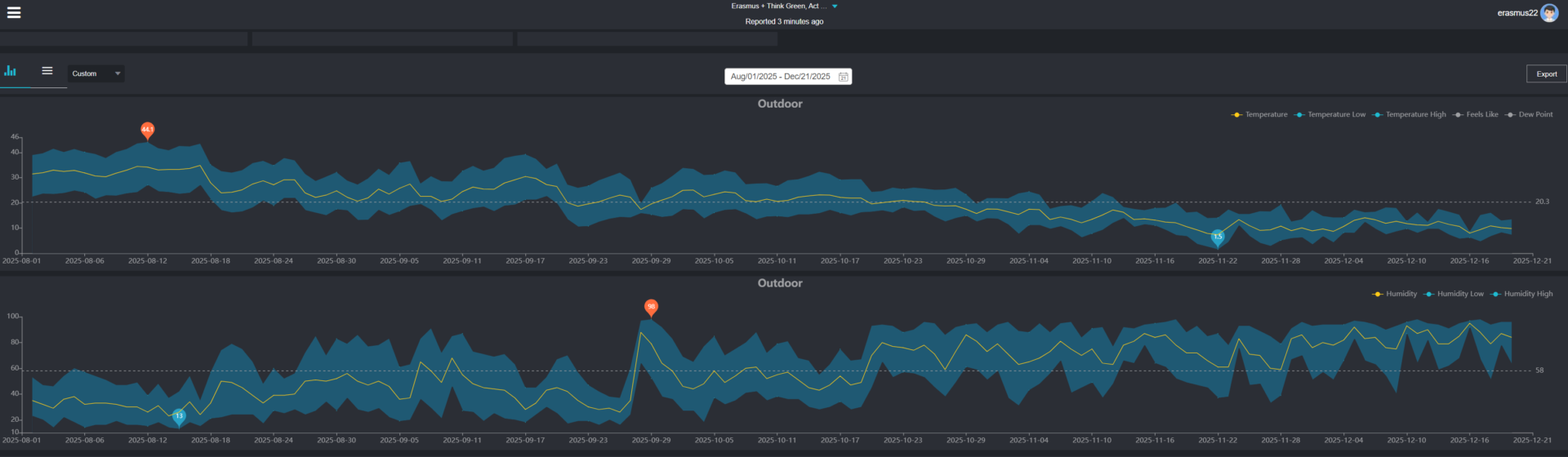The image size is (1568, 457).
Task: Click the 98 max humidity marker
Action: (651, 307)
